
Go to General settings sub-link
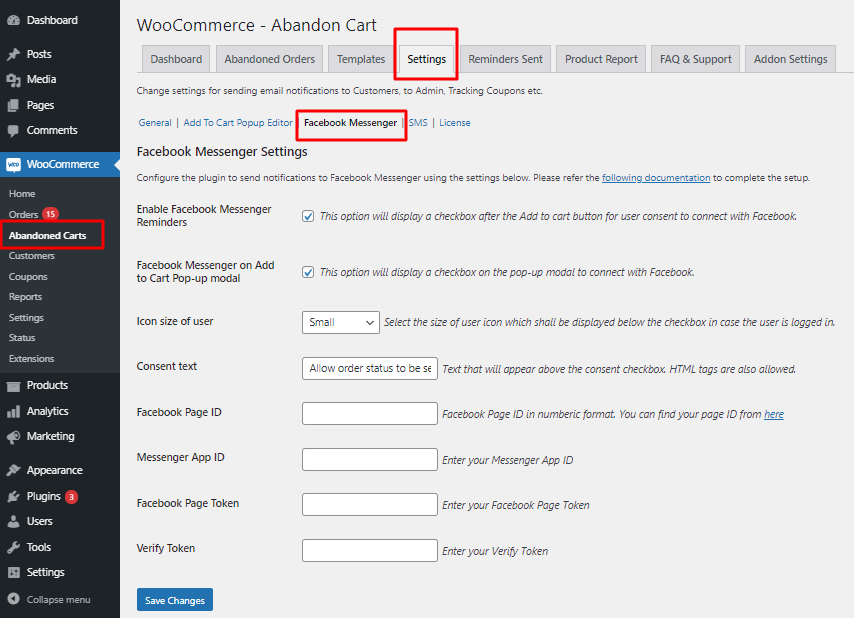[x=155, y=123]
